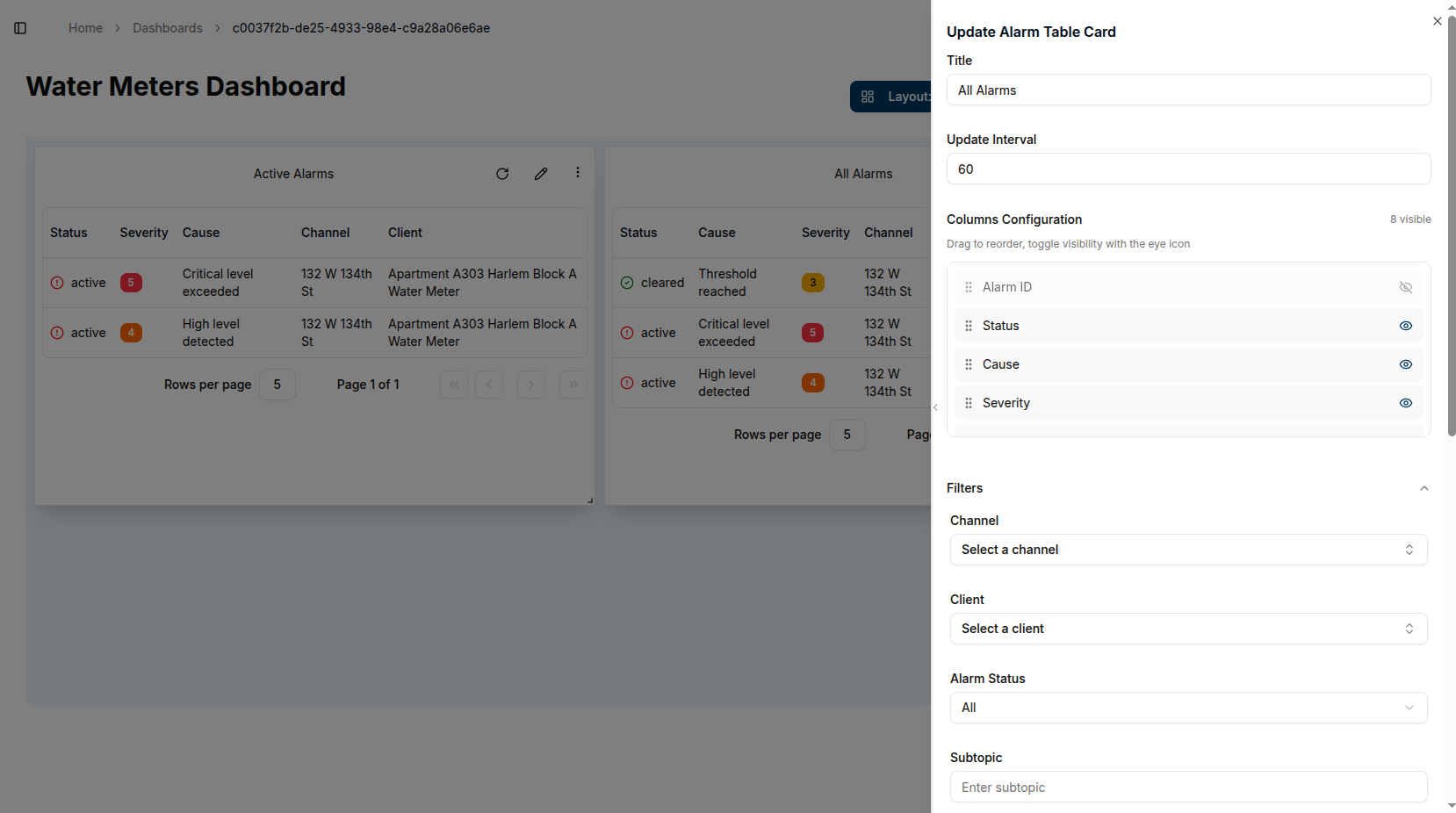Click the drag handle for Status column
This screenshot has height=813, width=1456.
969,326
